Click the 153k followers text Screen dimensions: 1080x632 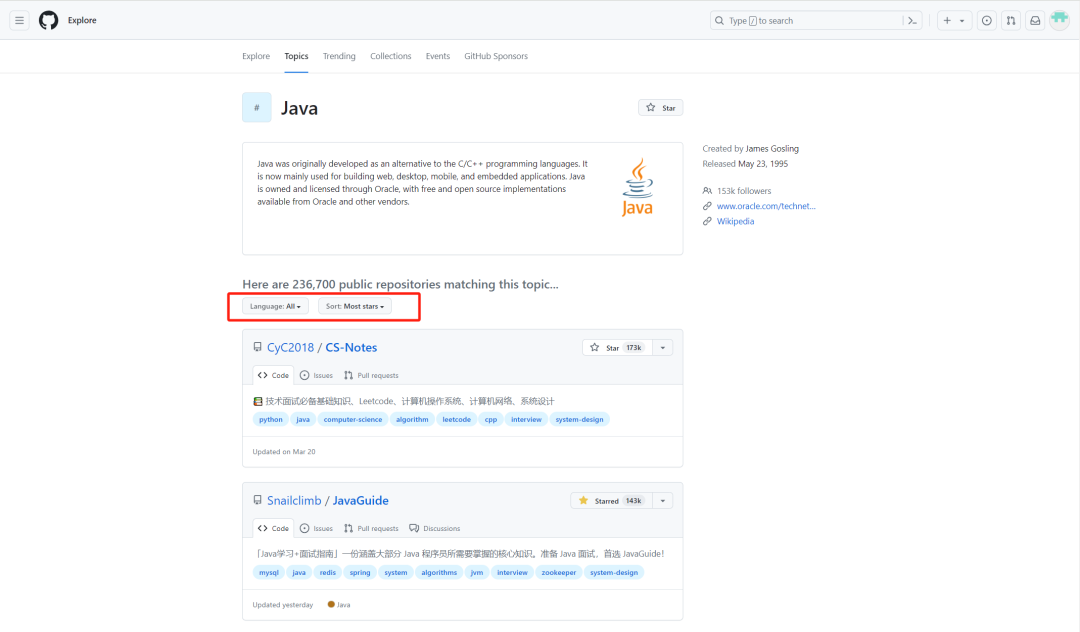pos(744,191)
